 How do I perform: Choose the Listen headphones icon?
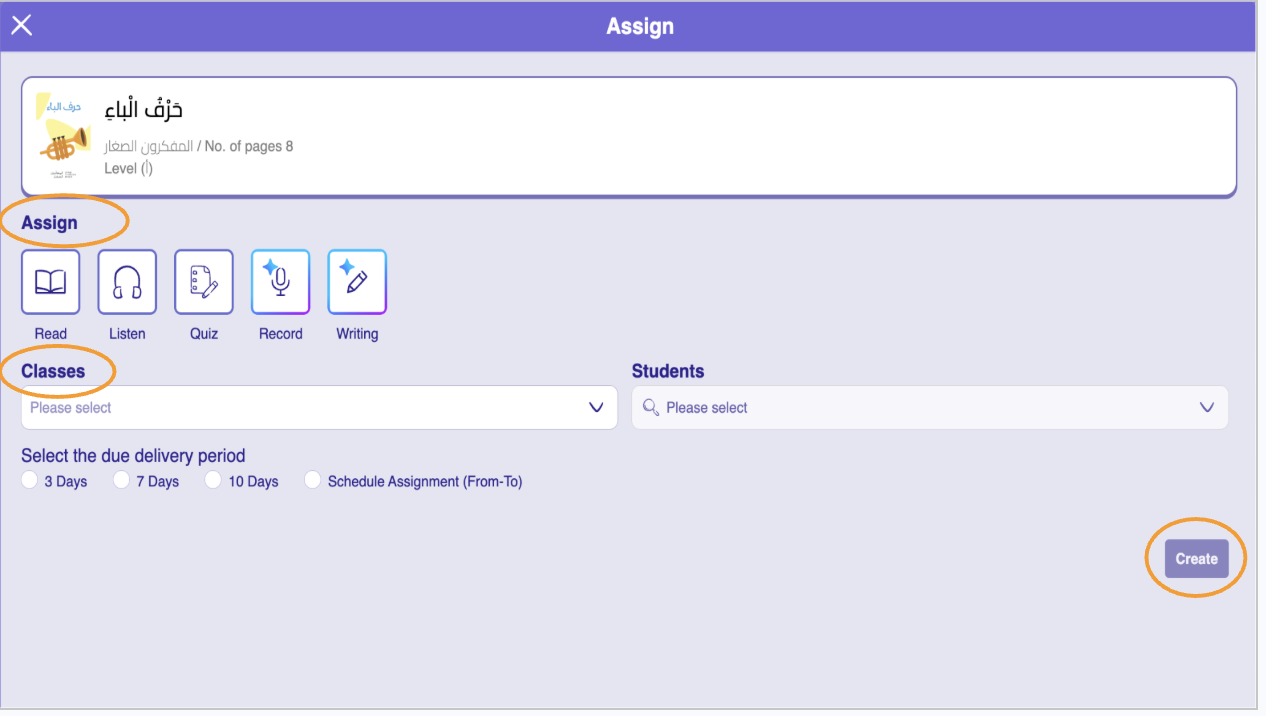point(127,282)
